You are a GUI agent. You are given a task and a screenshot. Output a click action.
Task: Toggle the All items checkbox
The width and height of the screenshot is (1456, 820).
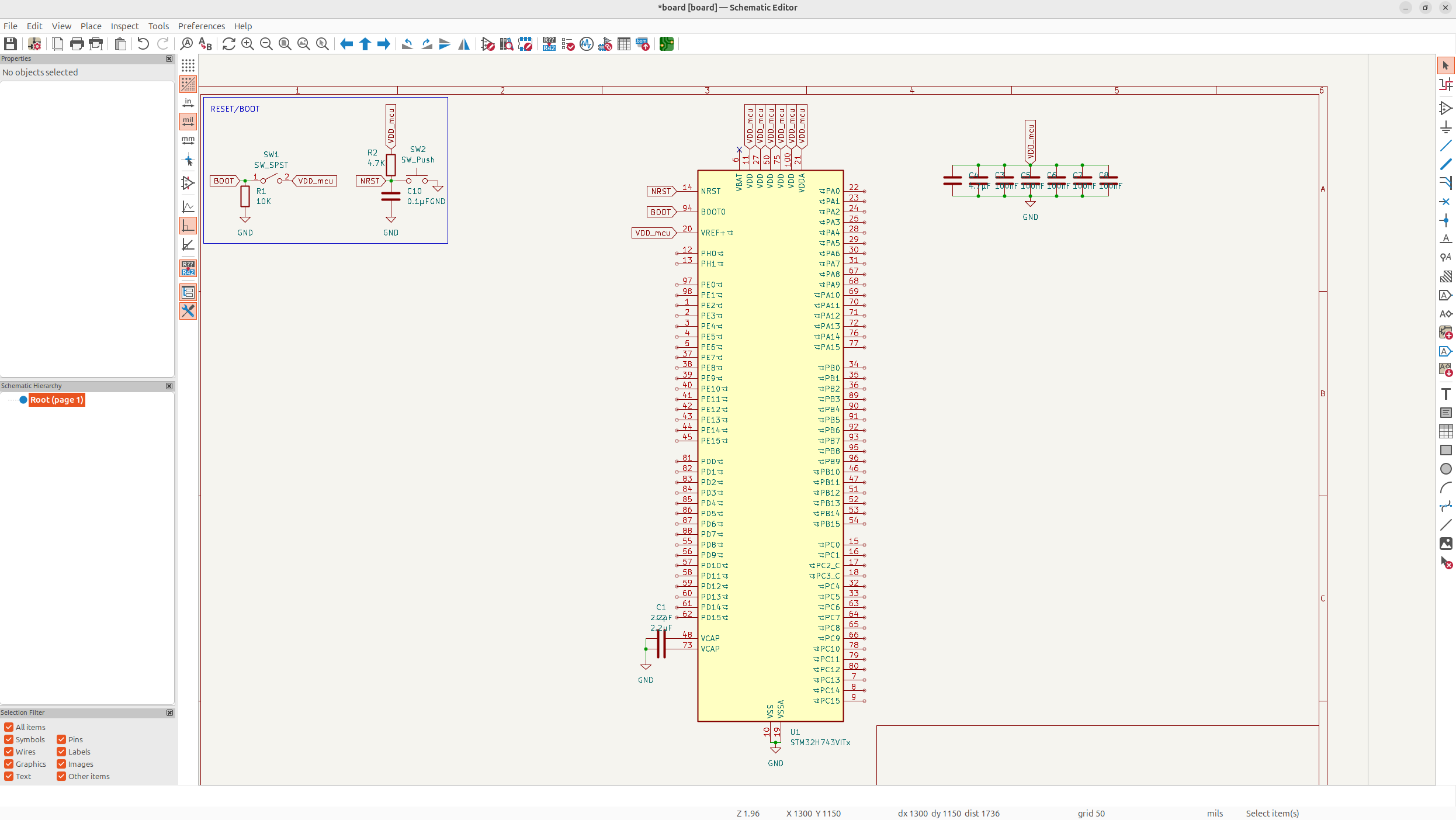tap(9, 727)
